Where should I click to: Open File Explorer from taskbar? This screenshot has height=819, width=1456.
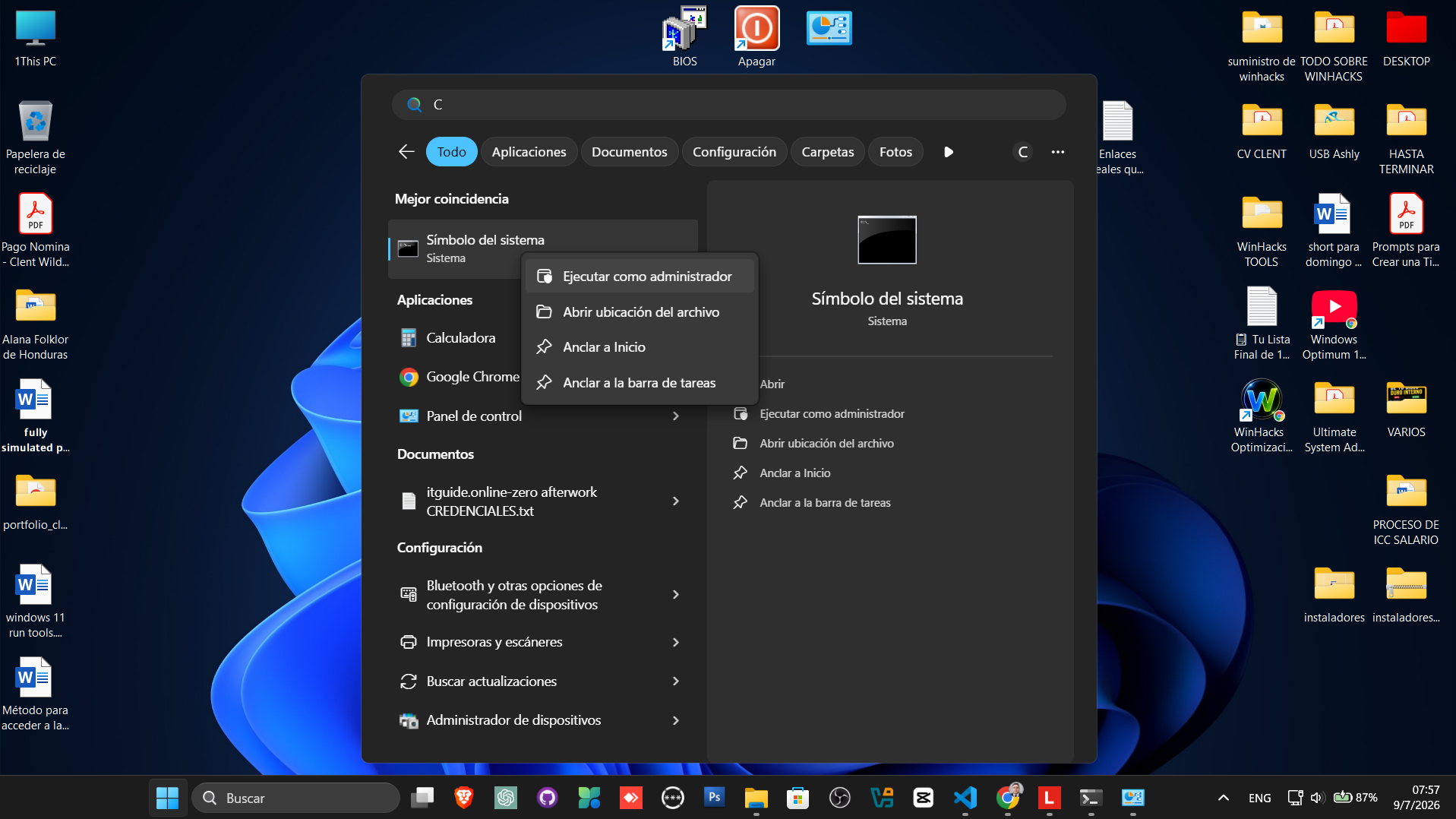click(756, 798)
